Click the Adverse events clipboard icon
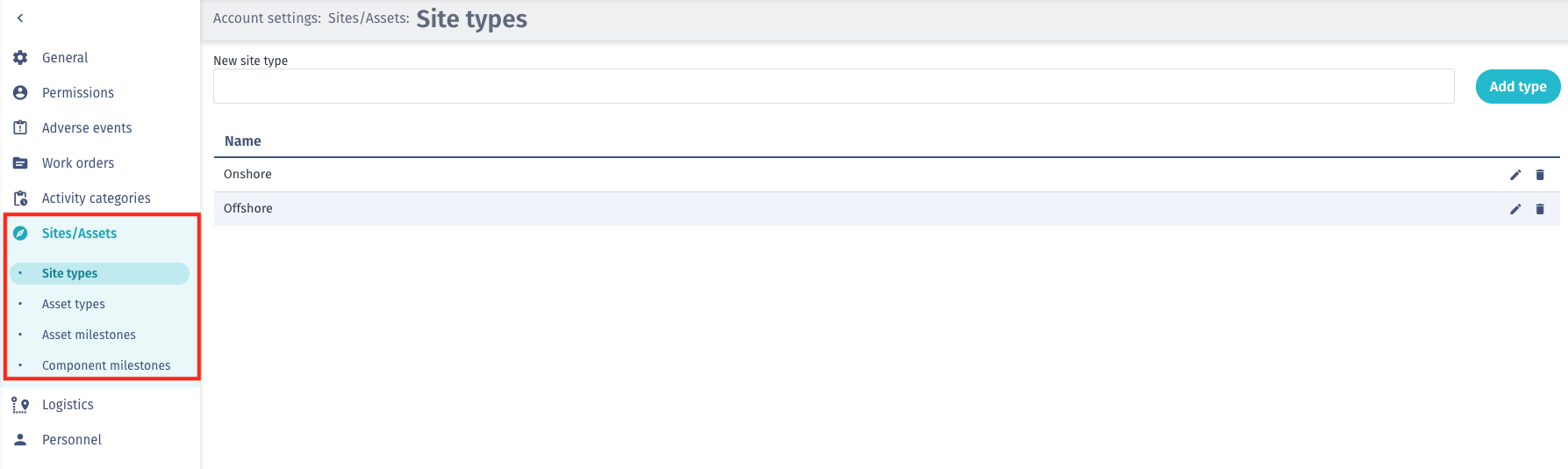Viewport: 1568px width, 469px height. [20, 127]
